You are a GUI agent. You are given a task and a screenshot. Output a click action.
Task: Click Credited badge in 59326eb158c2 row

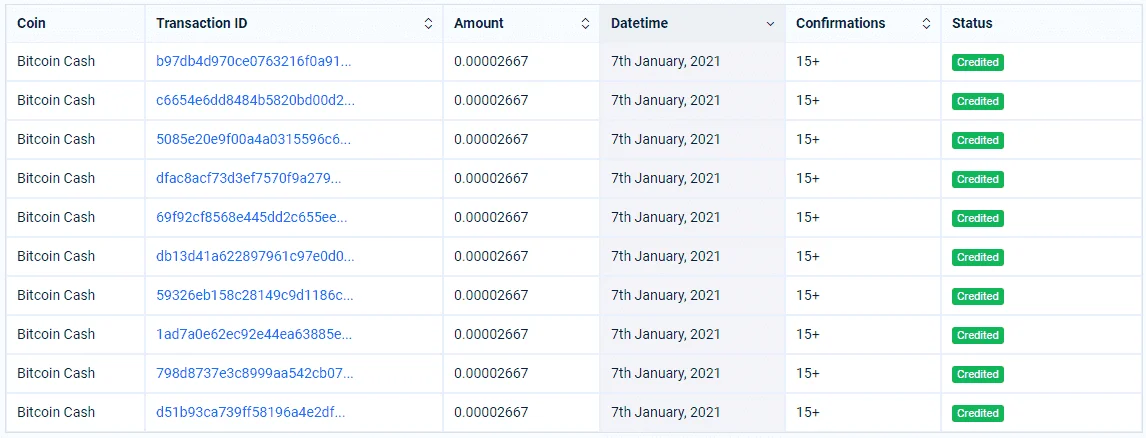(978, 296)
